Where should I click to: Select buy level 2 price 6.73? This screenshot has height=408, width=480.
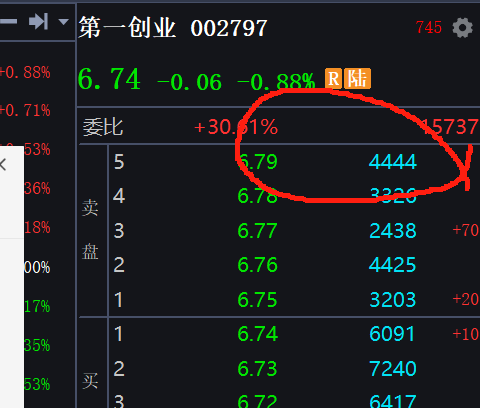click(x=257, y=369)
